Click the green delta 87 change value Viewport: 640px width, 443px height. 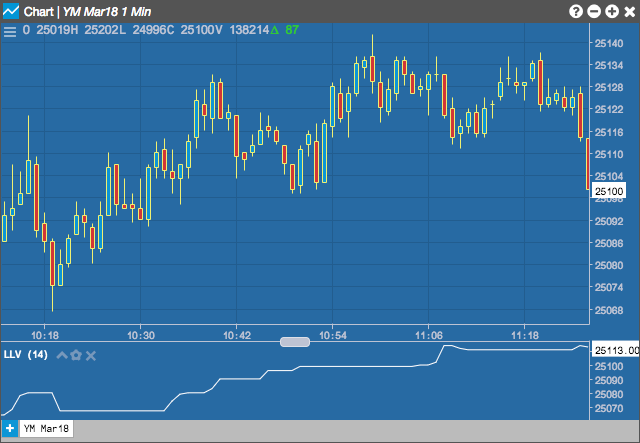pos(285,30)
